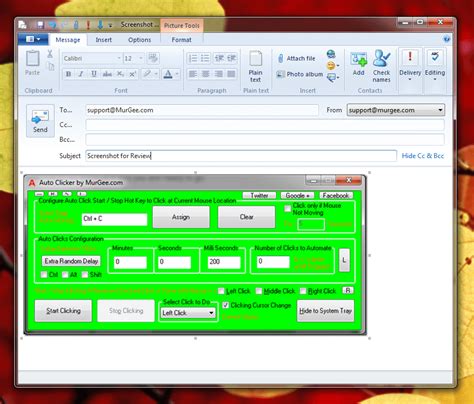This screenshot has width=474, height=404.
Task: Click Check names in the Contacts group
Action: pos(381,66)
